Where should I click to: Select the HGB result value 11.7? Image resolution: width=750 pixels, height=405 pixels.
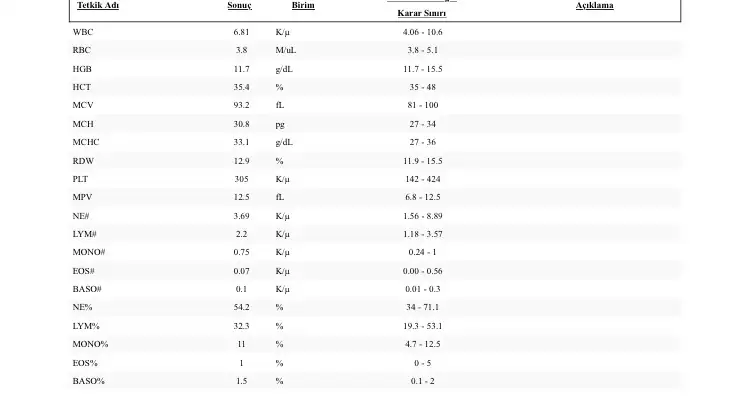click(x=241, y=69)
